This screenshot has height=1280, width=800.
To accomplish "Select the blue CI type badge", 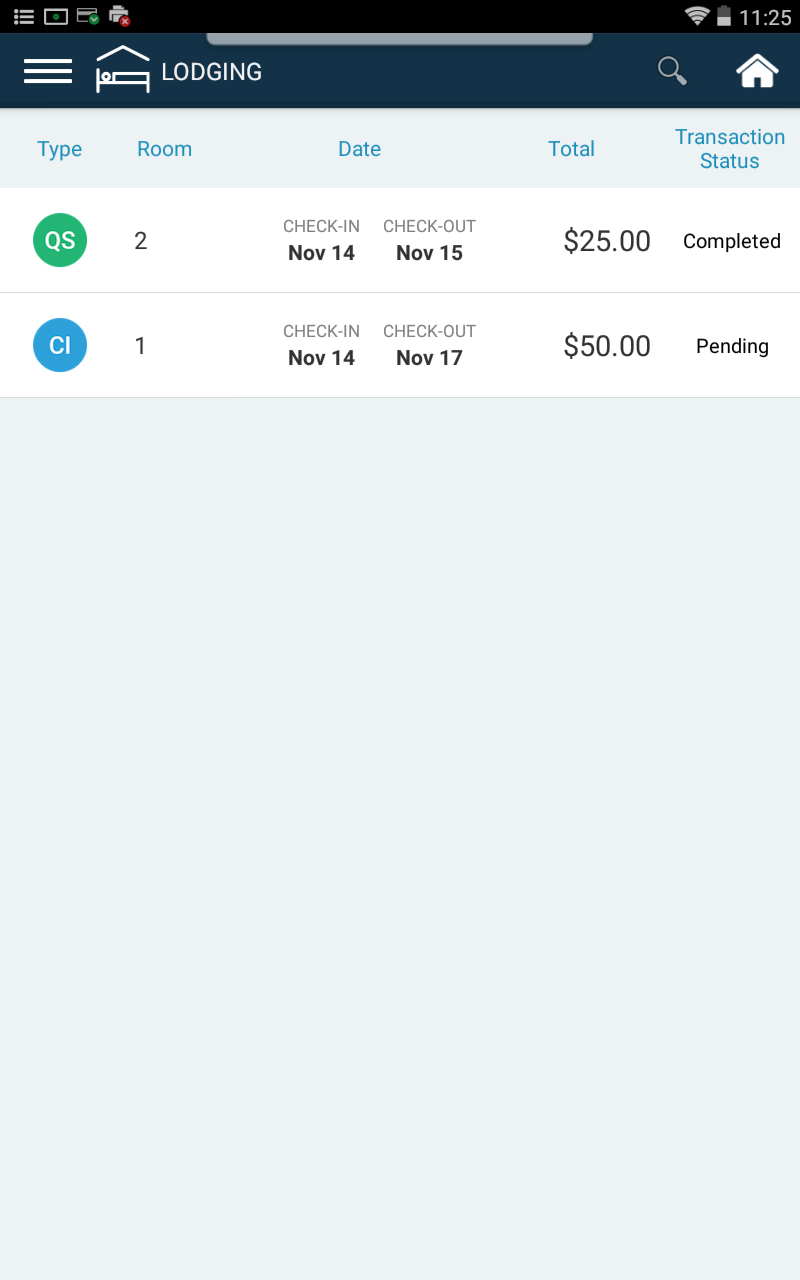I will tap(60, 345).
